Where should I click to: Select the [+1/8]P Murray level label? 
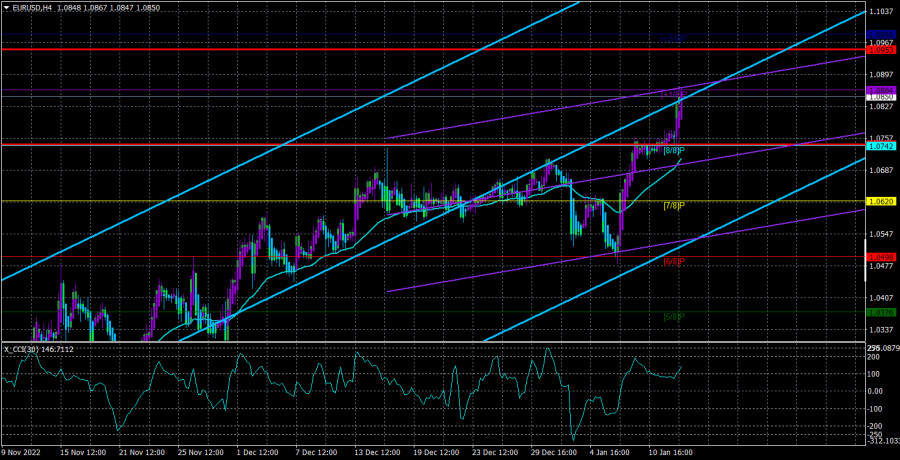tap(674, 94)
